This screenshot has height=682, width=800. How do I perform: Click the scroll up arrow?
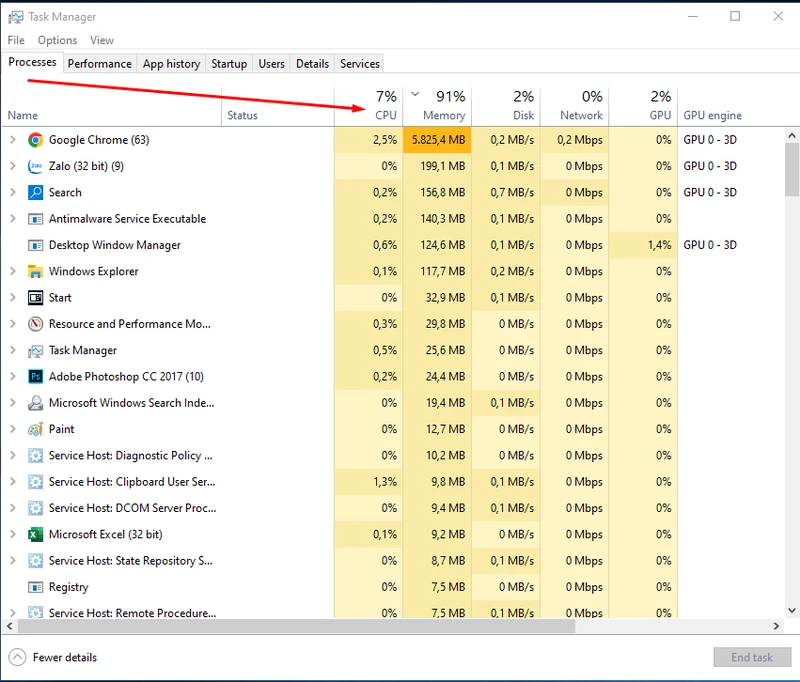coord(791,135)
